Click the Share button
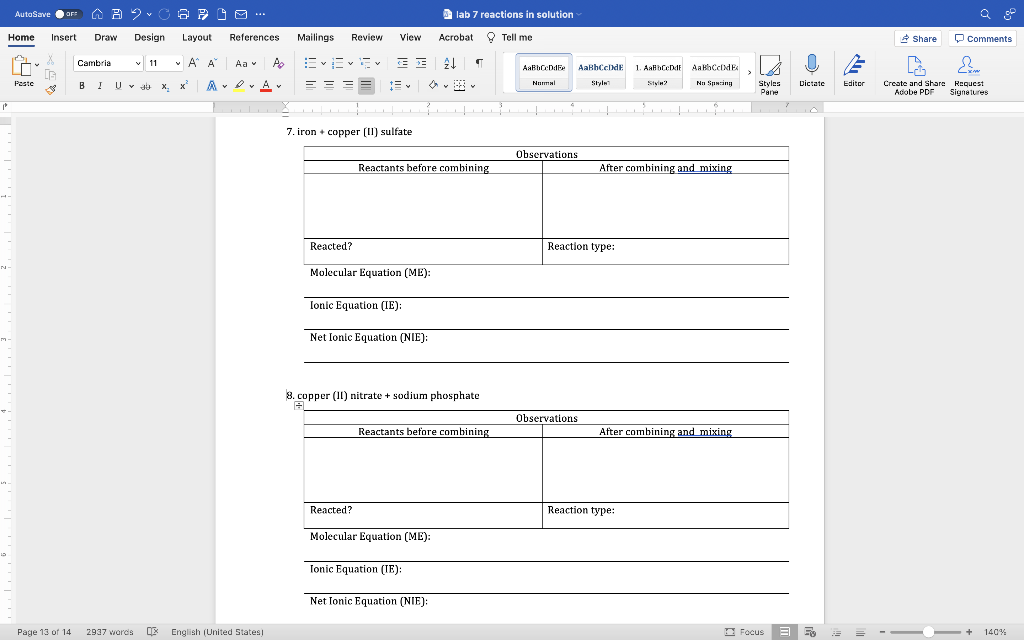This screenshot has height=640, width=1024. click(918, 39)
